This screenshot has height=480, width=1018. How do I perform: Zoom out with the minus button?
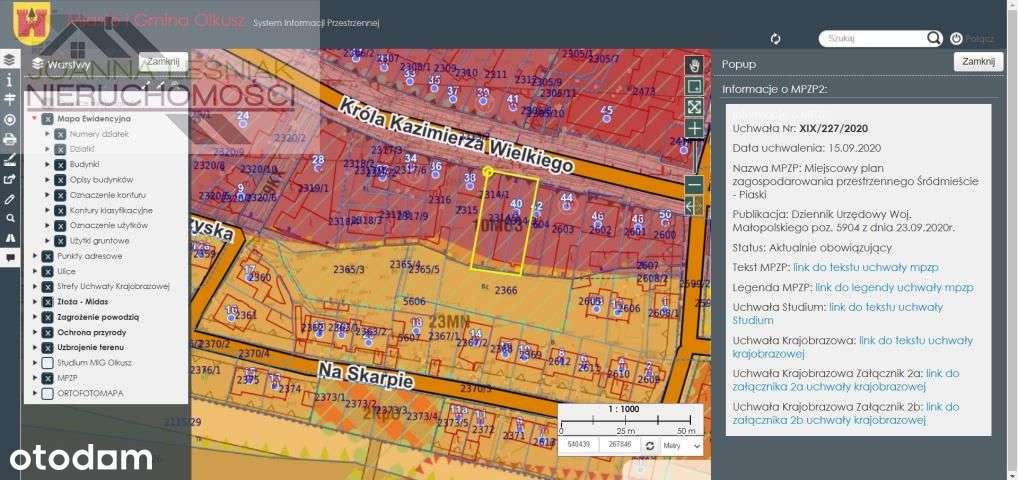click(x=695, y=184)
